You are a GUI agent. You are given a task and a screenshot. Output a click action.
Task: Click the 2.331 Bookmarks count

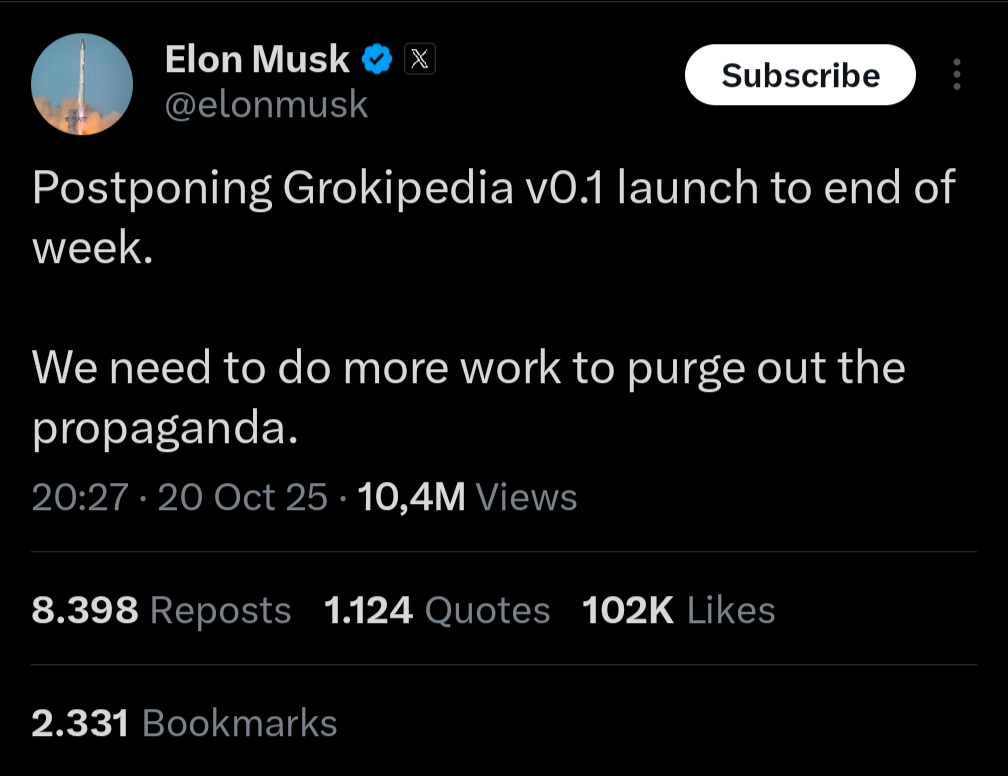point(184,723)
